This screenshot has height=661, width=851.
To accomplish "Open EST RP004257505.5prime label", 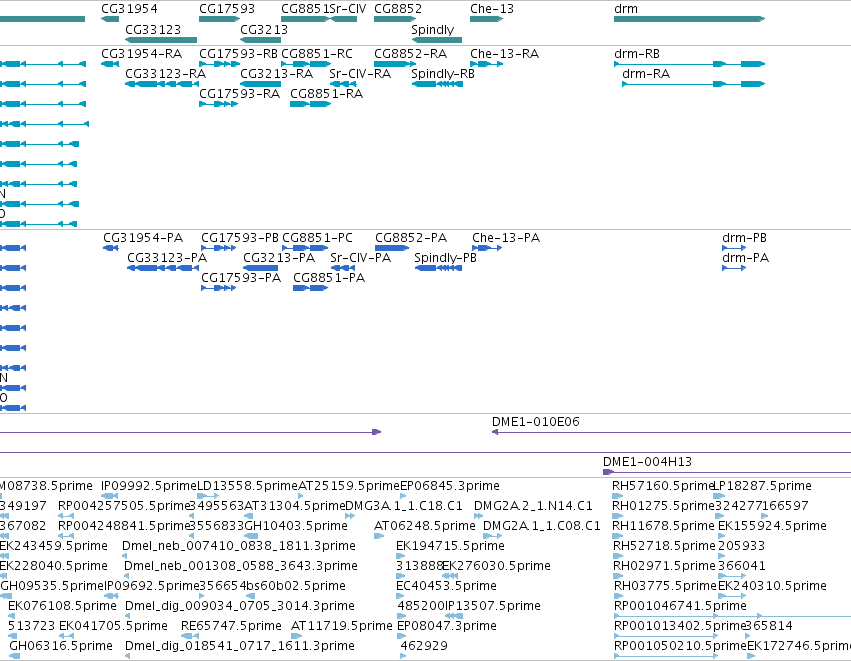I will pos(124,506).
